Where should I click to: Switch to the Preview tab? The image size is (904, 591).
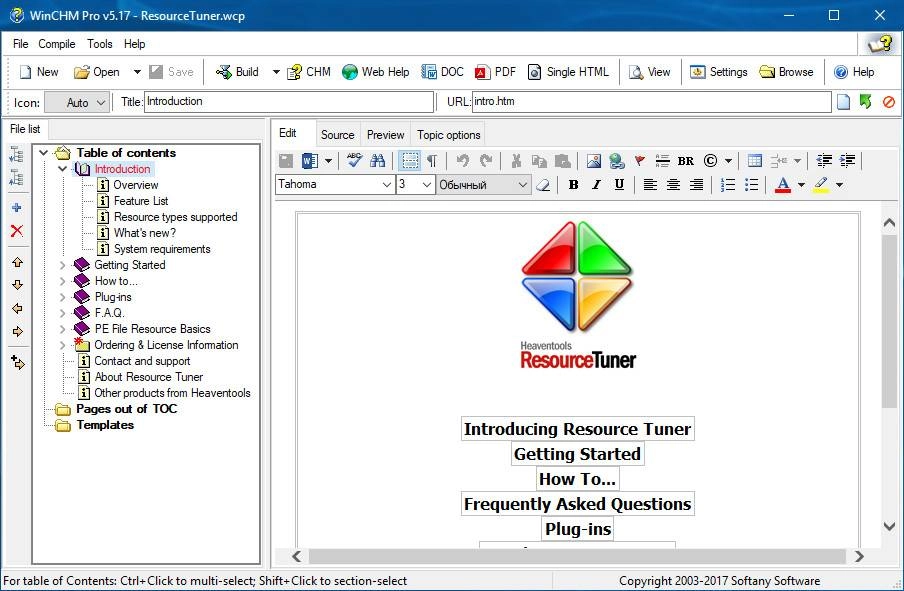[x=385, y=135]
